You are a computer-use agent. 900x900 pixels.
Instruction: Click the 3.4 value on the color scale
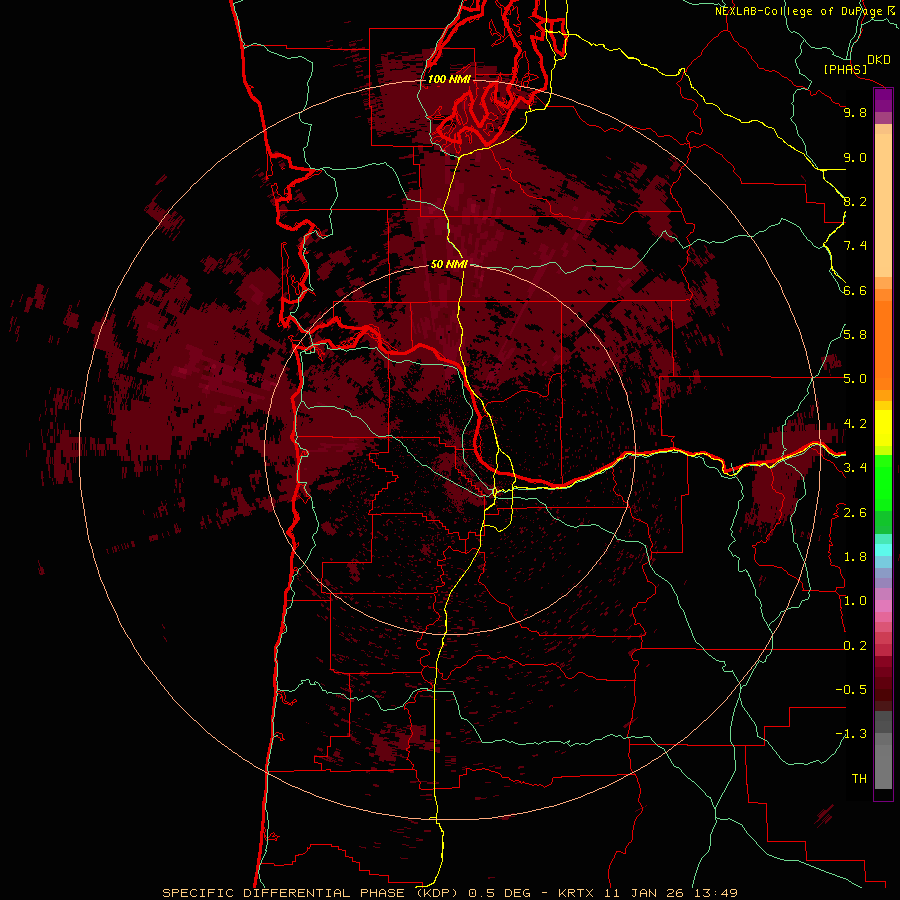(855, 468)
